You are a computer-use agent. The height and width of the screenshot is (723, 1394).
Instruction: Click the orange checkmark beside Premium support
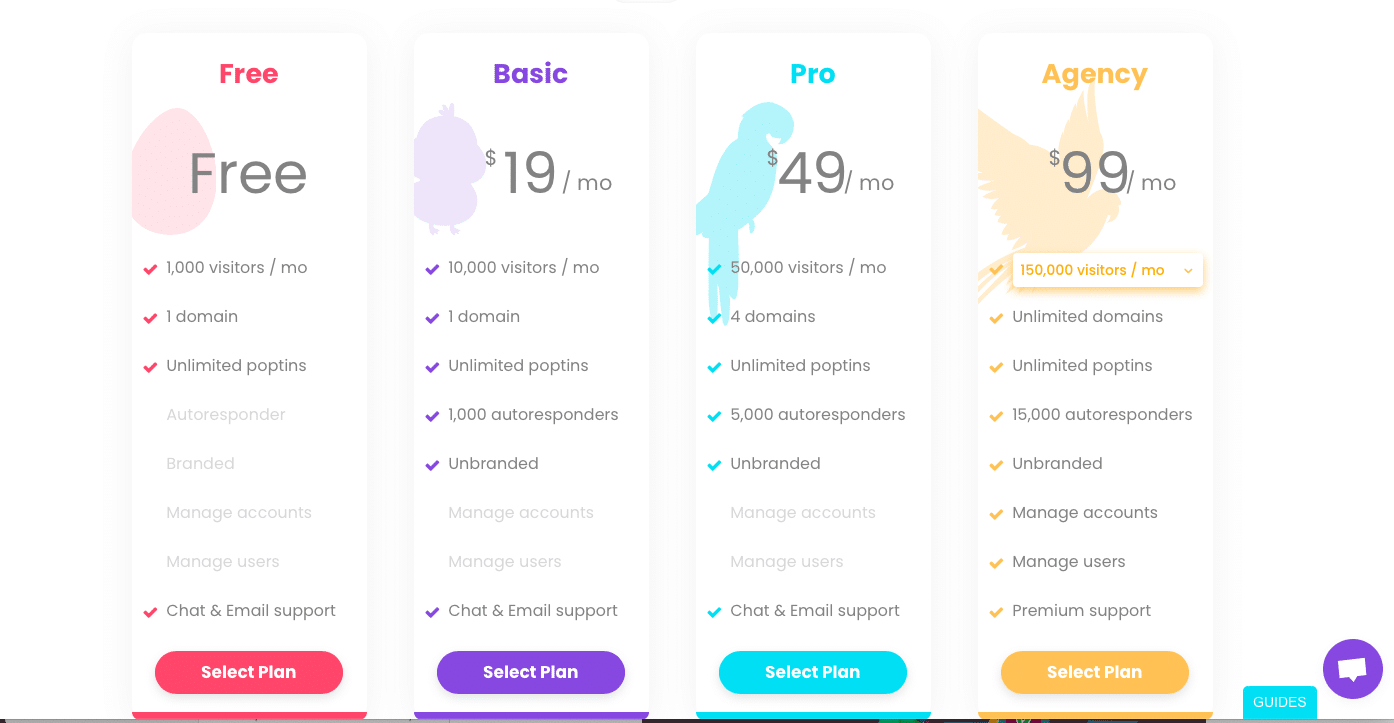click(996, 612)
